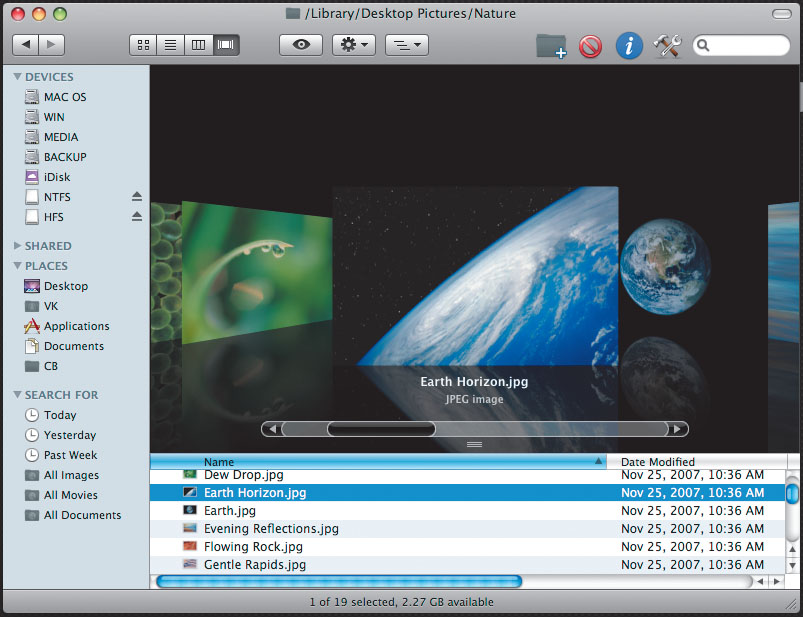
Task: Switch to list view
Action: point(171,45)
